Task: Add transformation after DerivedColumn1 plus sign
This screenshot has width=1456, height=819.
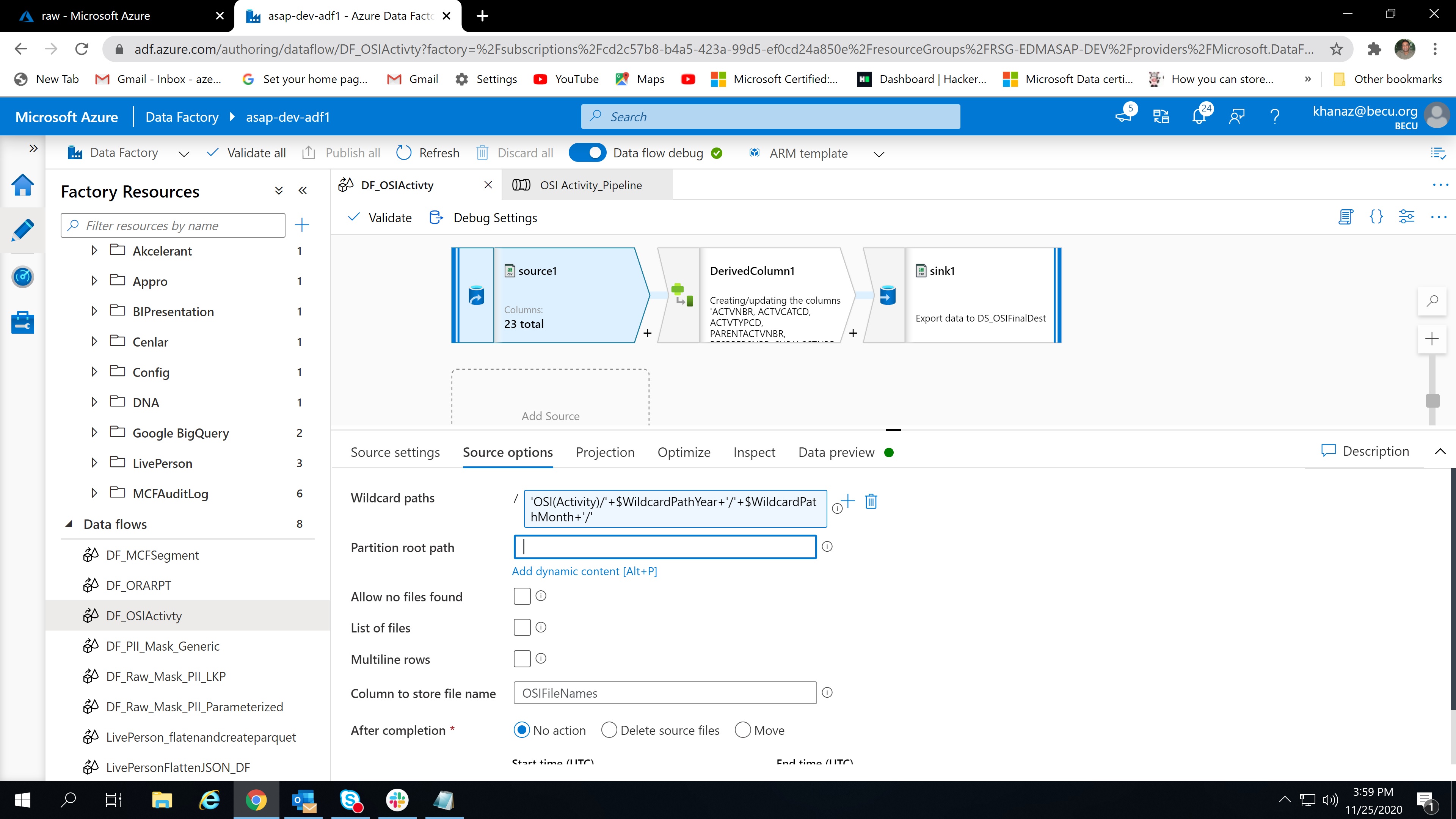Action: (x=853, y=333)
